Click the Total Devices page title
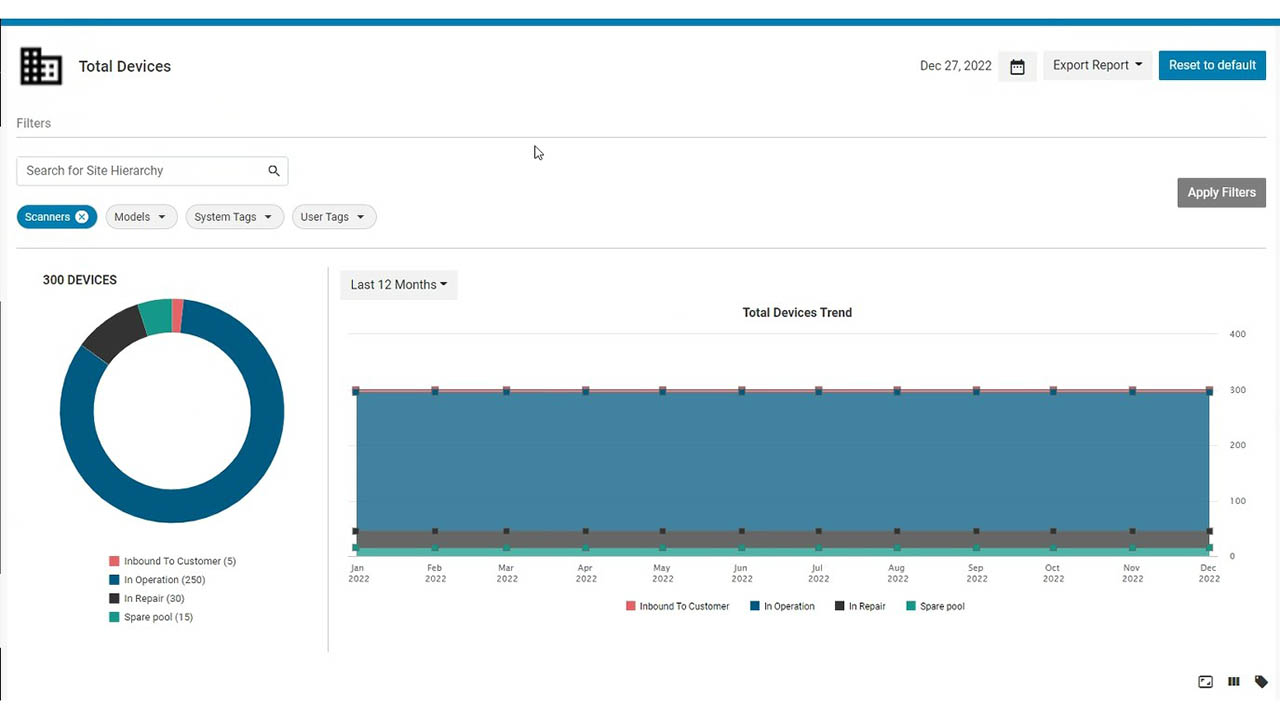1280x720 pixels. (125, 67)
